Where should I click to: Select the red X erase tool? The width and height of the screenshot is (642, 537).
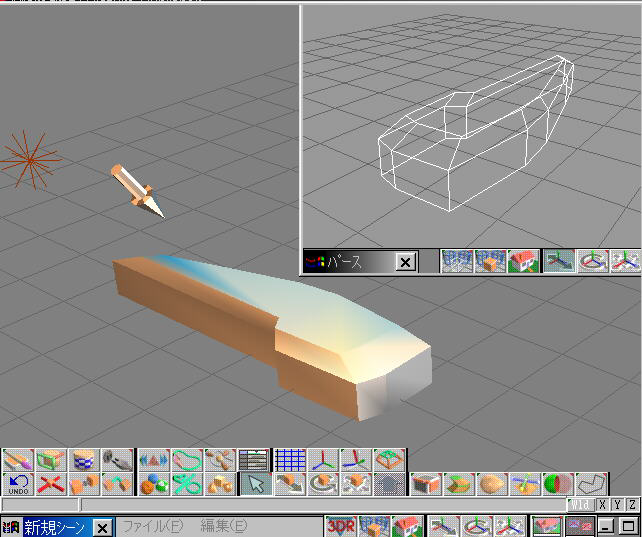tap(51, 484)
